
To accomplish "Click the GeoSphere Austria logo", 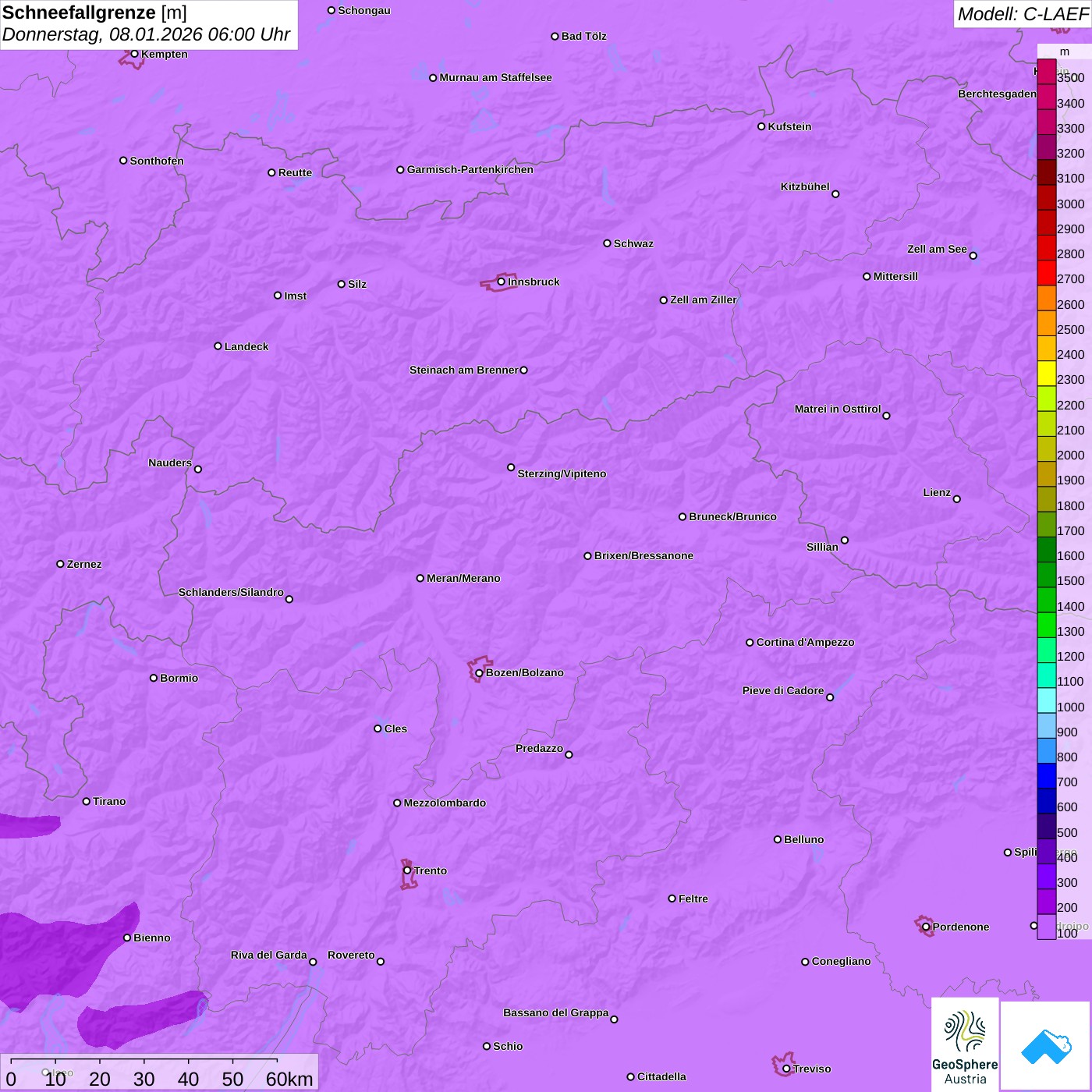I will click(x=965, y=1044).
